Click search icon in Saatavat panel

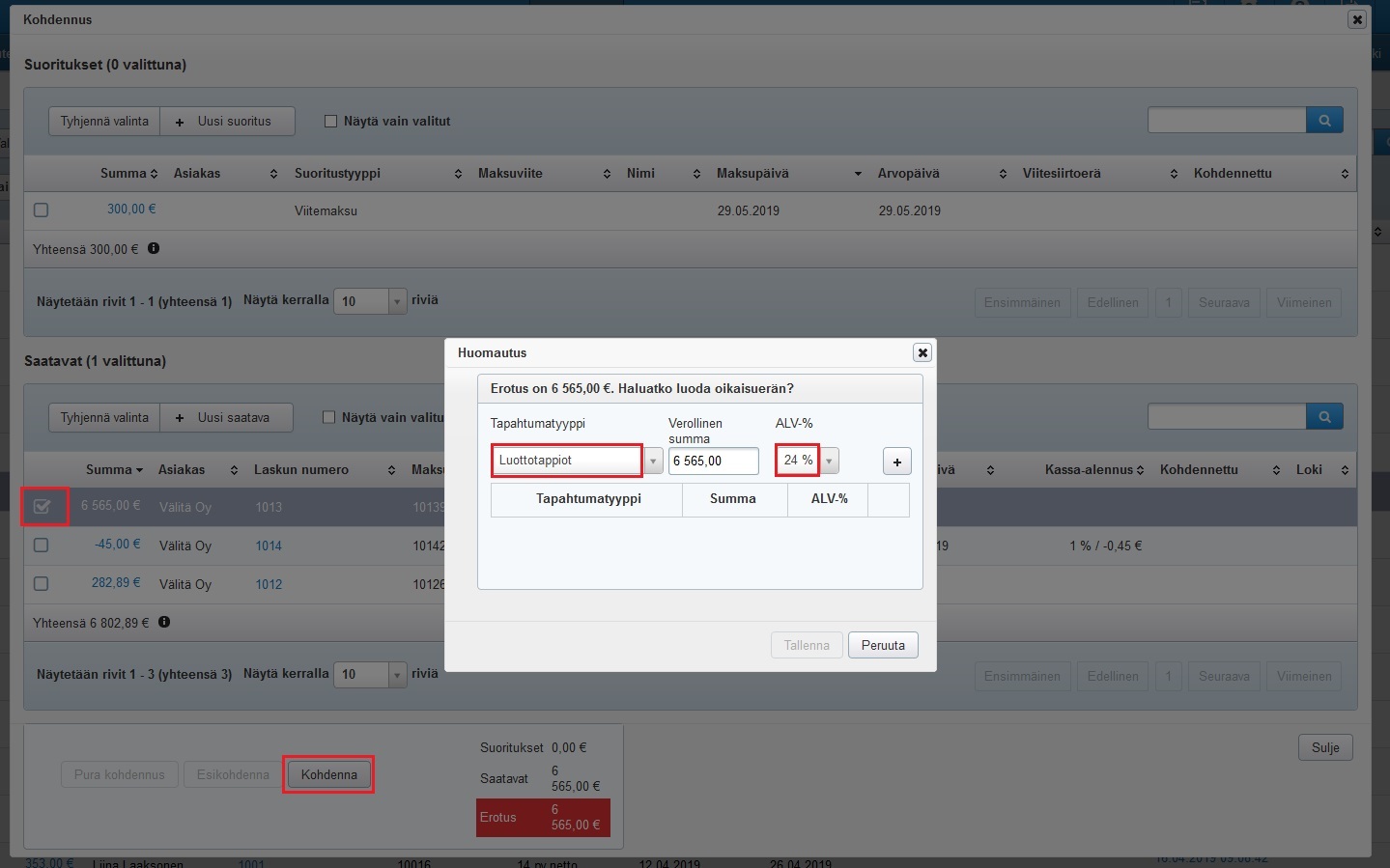click(1324, 417)
